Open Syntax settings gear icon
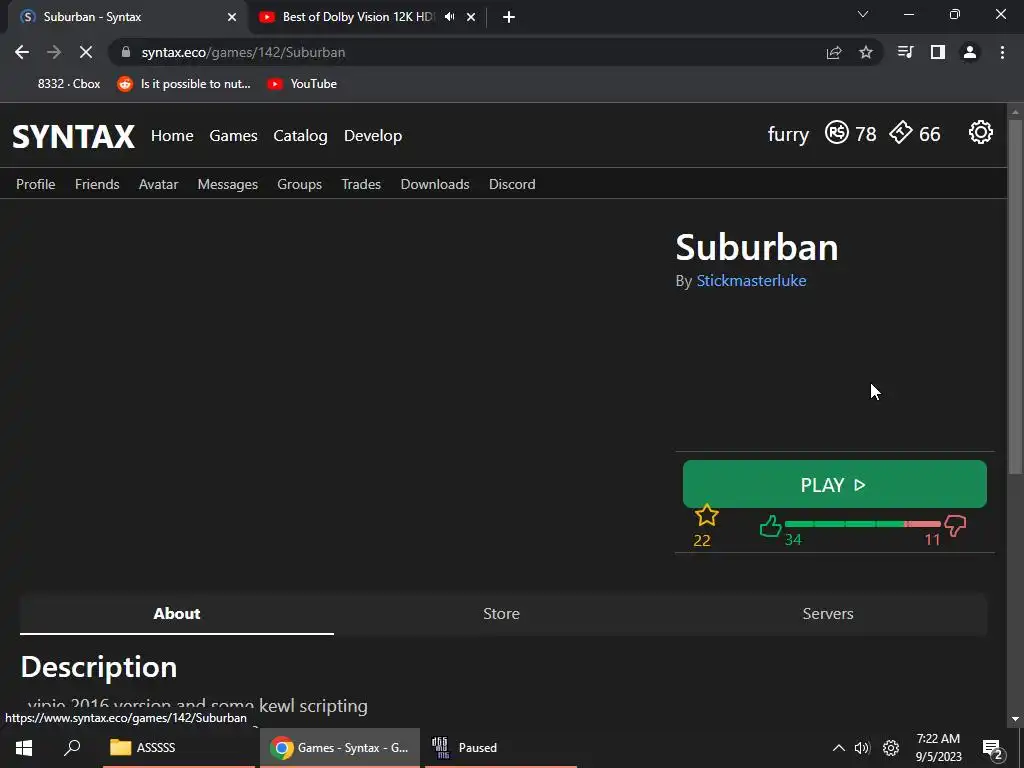 (x=980, y=133)
